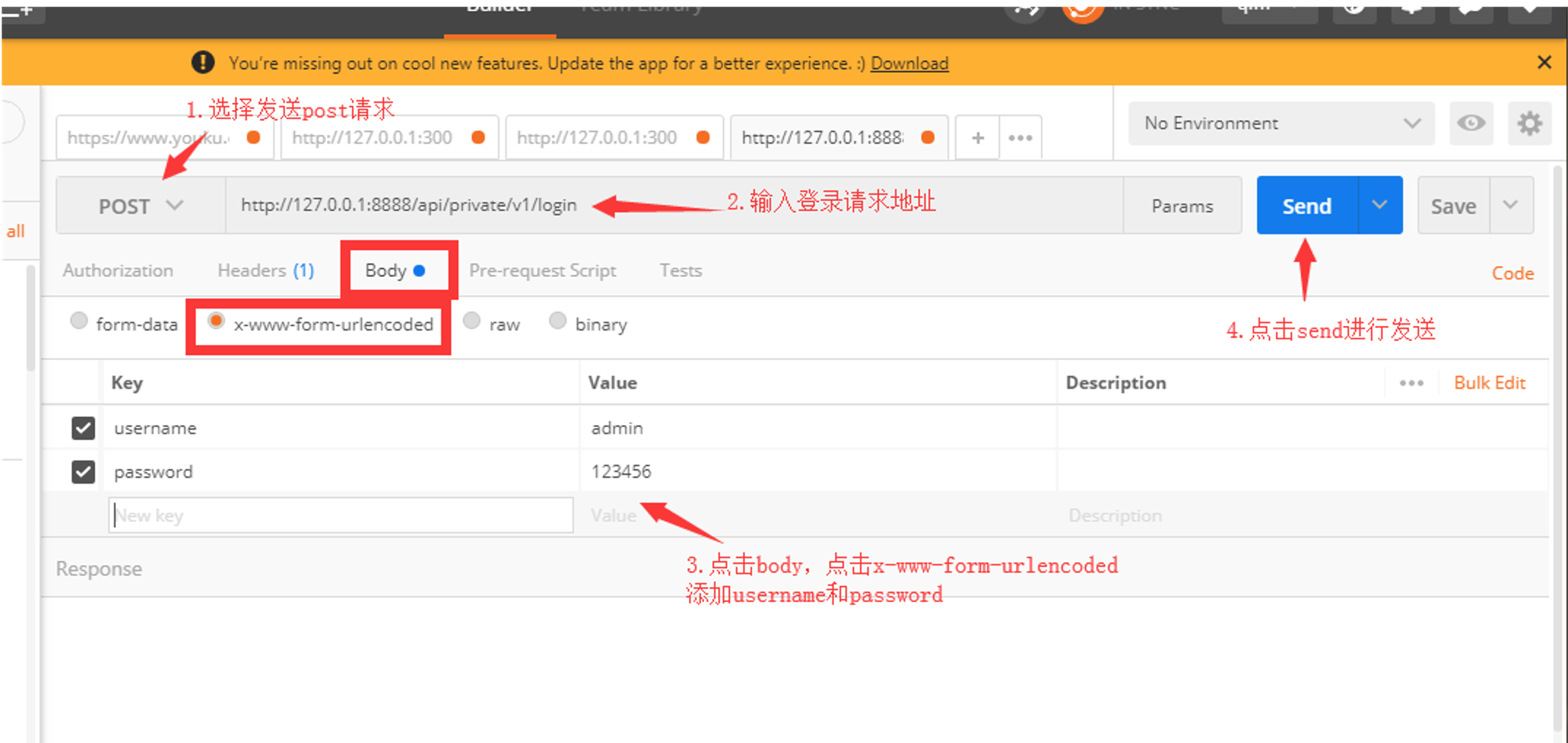The height and width of the screenshot is (743, 1568).
Task: Click the 'all' item in left sidebar
Action: click(16, 231)
